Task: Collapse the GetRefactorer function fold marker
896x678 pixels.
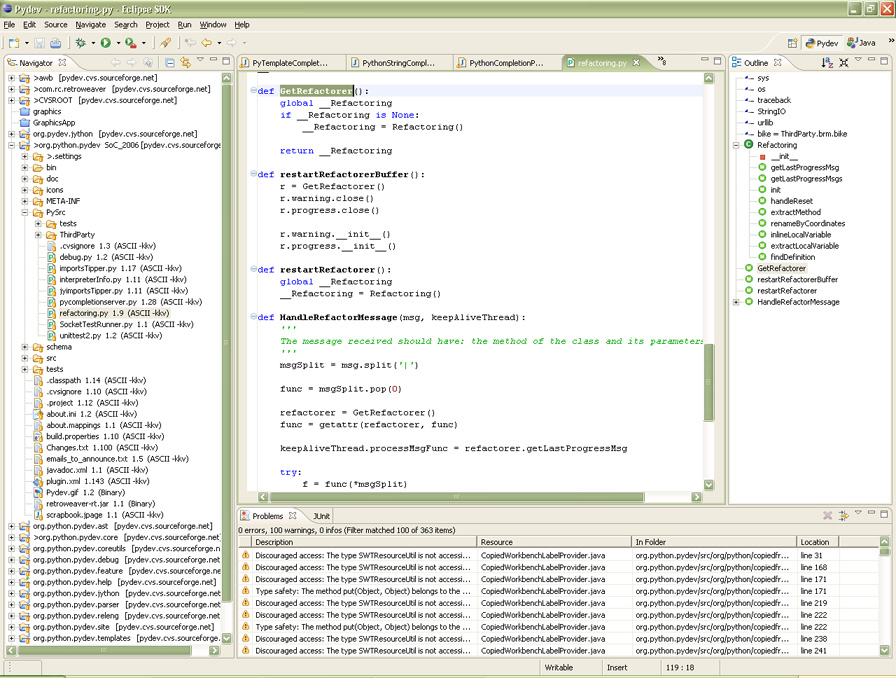Action: click(x=254, y=91)
